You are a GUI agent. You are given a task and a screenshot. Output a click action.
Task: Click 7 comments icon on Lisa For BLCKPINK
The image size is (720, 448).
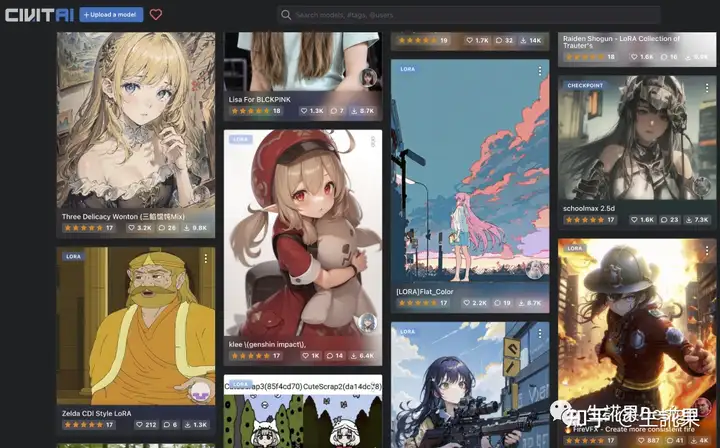[337, 111]
